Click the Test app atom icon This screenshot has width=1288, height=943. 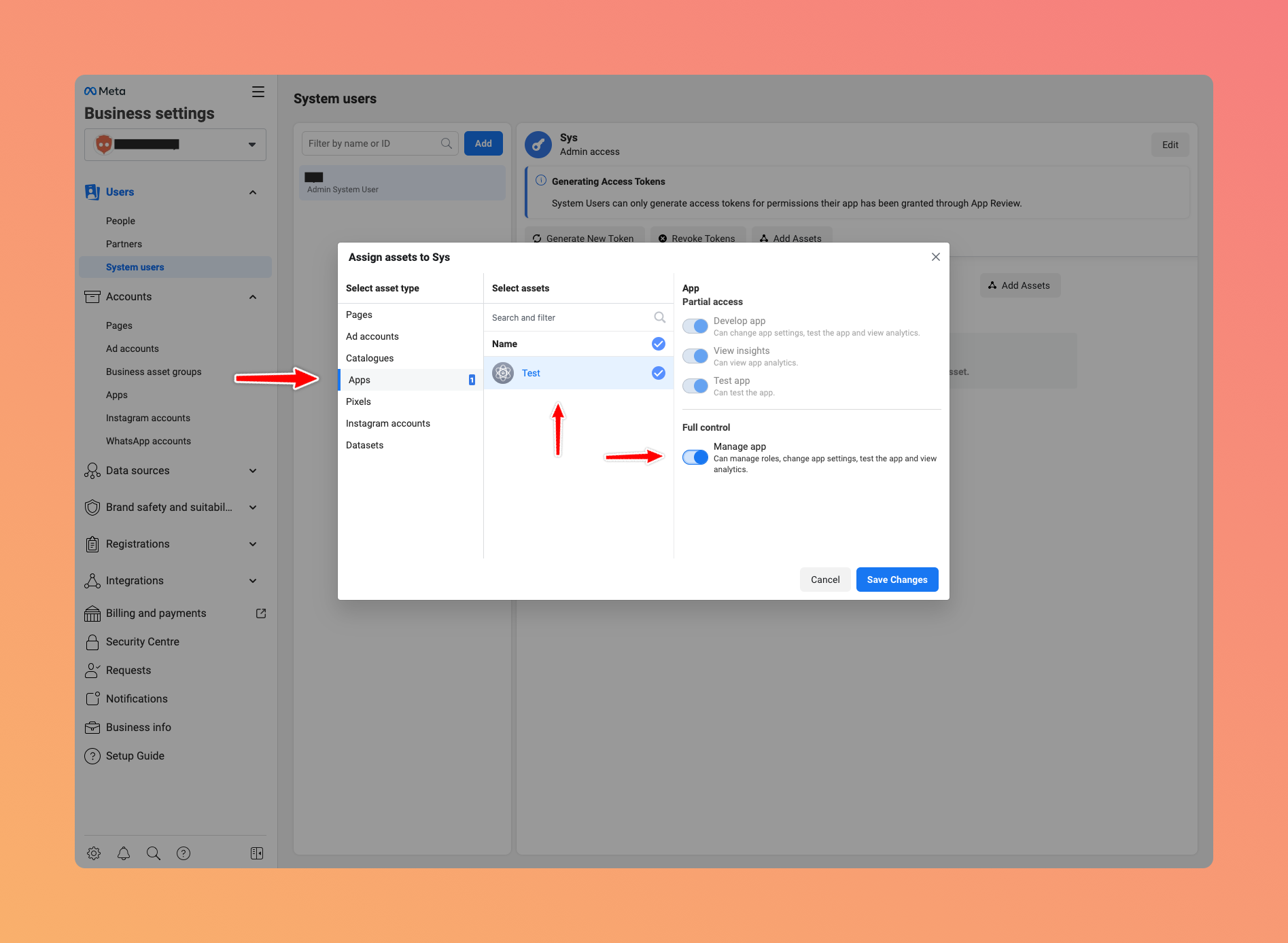(x=503, y=373)
